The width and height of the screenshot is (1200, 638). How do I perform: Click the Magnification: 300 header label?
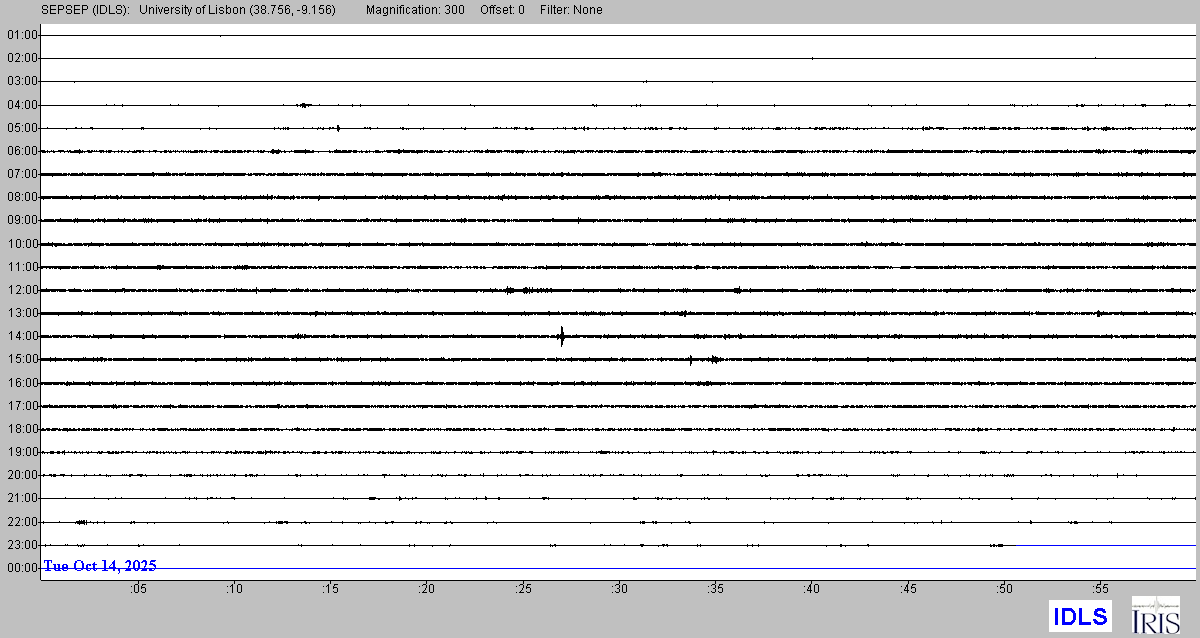[x=414, y=10]
